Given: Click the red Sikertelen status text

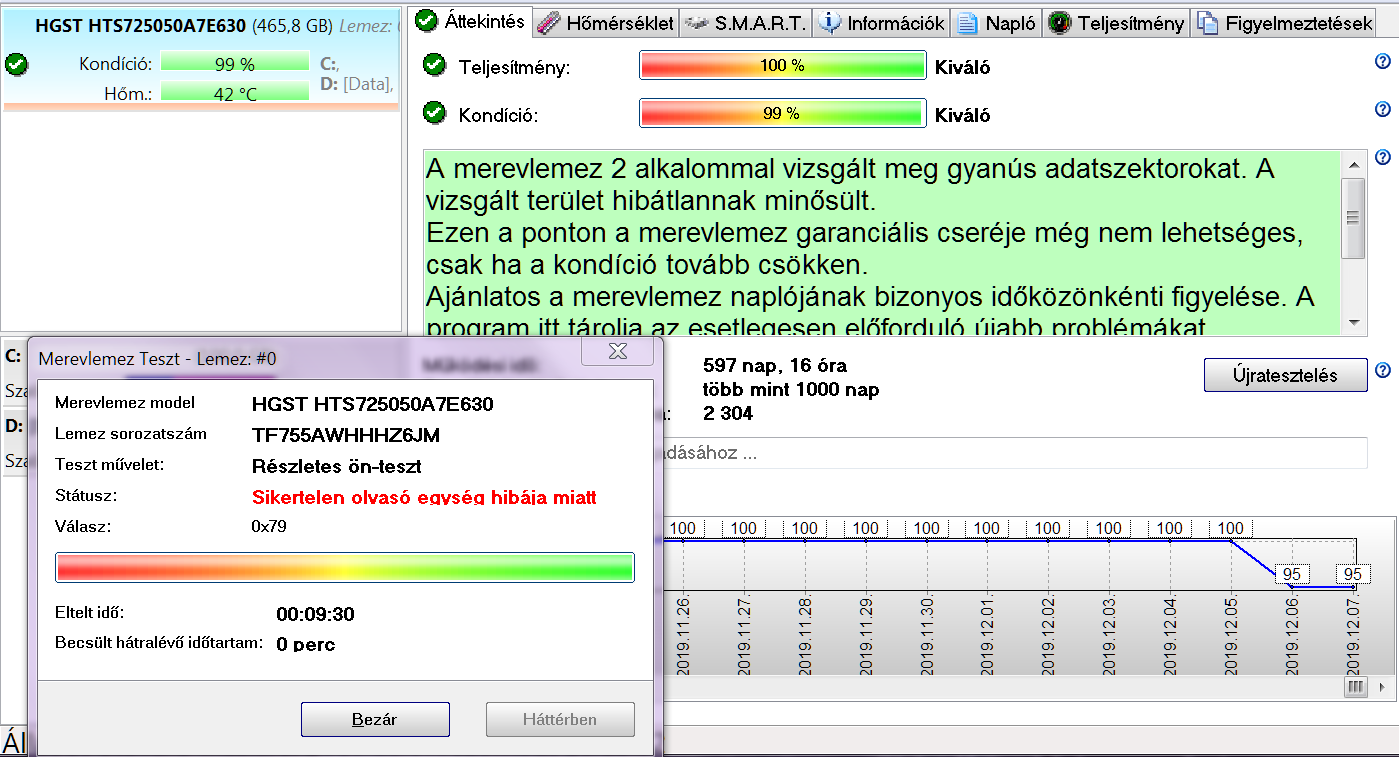Looking at the screenshot, I should [x=424, y=497].
